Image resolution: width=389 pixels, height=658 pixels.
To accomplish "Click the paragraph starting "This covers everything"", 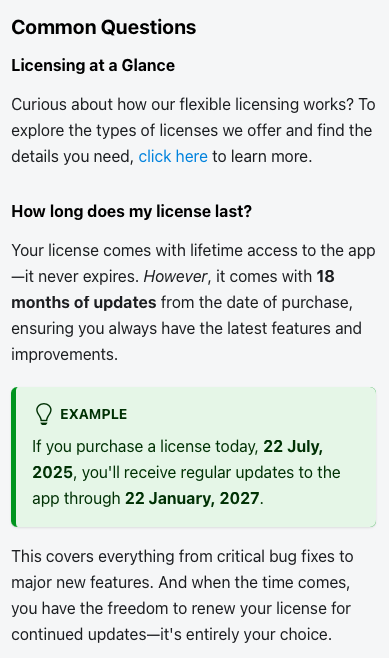I will point(183,595).
